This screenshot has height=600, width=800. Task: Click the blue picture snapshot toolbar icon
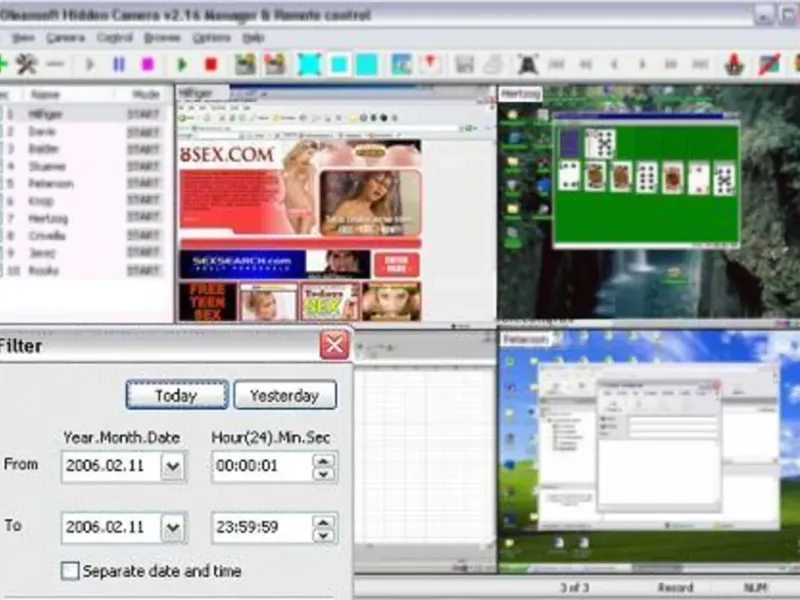402,64
